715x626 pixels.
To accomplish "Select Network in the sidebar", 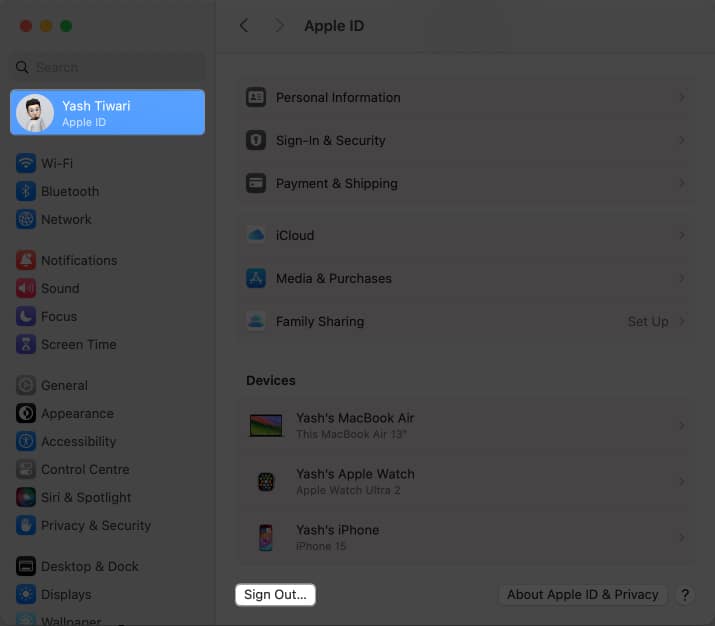I will 108,219.
